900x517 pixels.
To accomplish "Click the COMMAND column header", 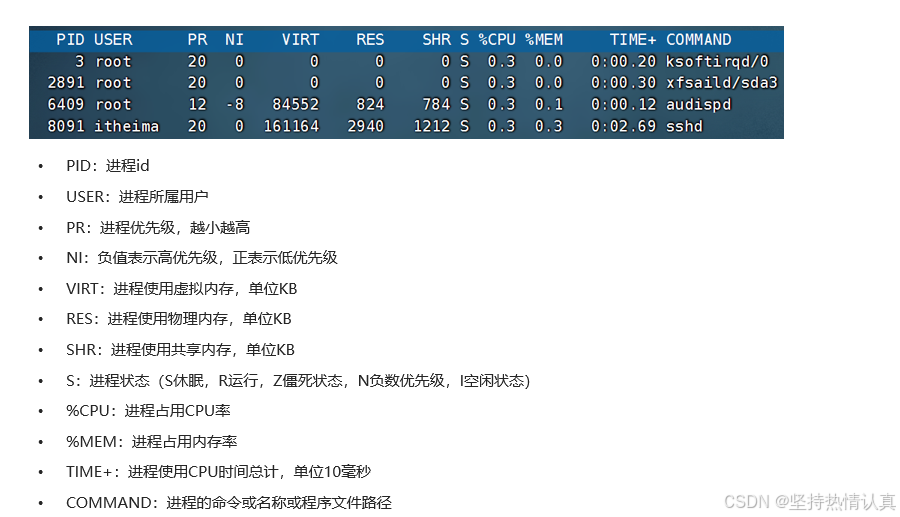I will coord(699,40).
